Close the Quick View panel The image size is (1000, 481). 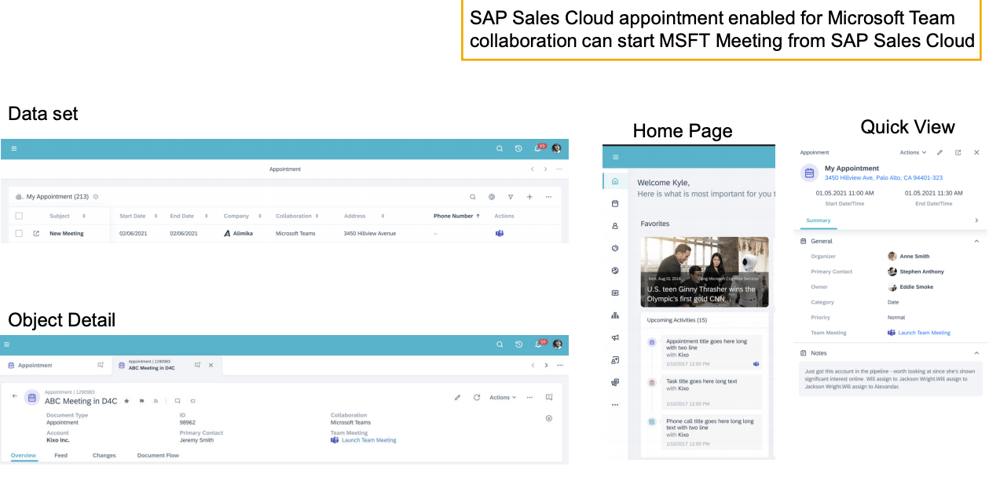[x=976, y=152]
